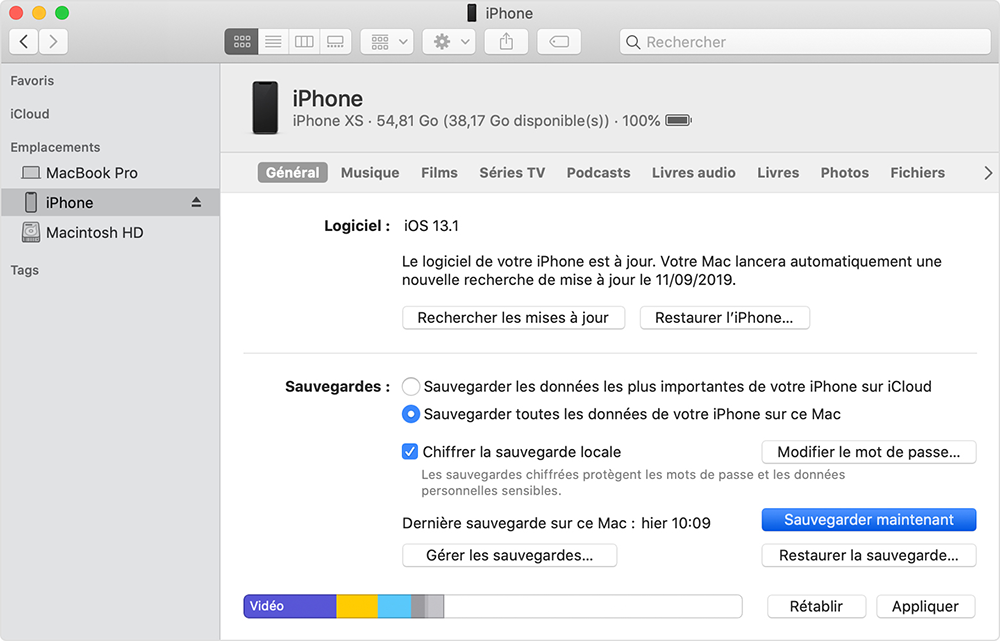
Task: Uncheck Chiffrer la sauvegarde locale
Action: click(x=410, y=452)
